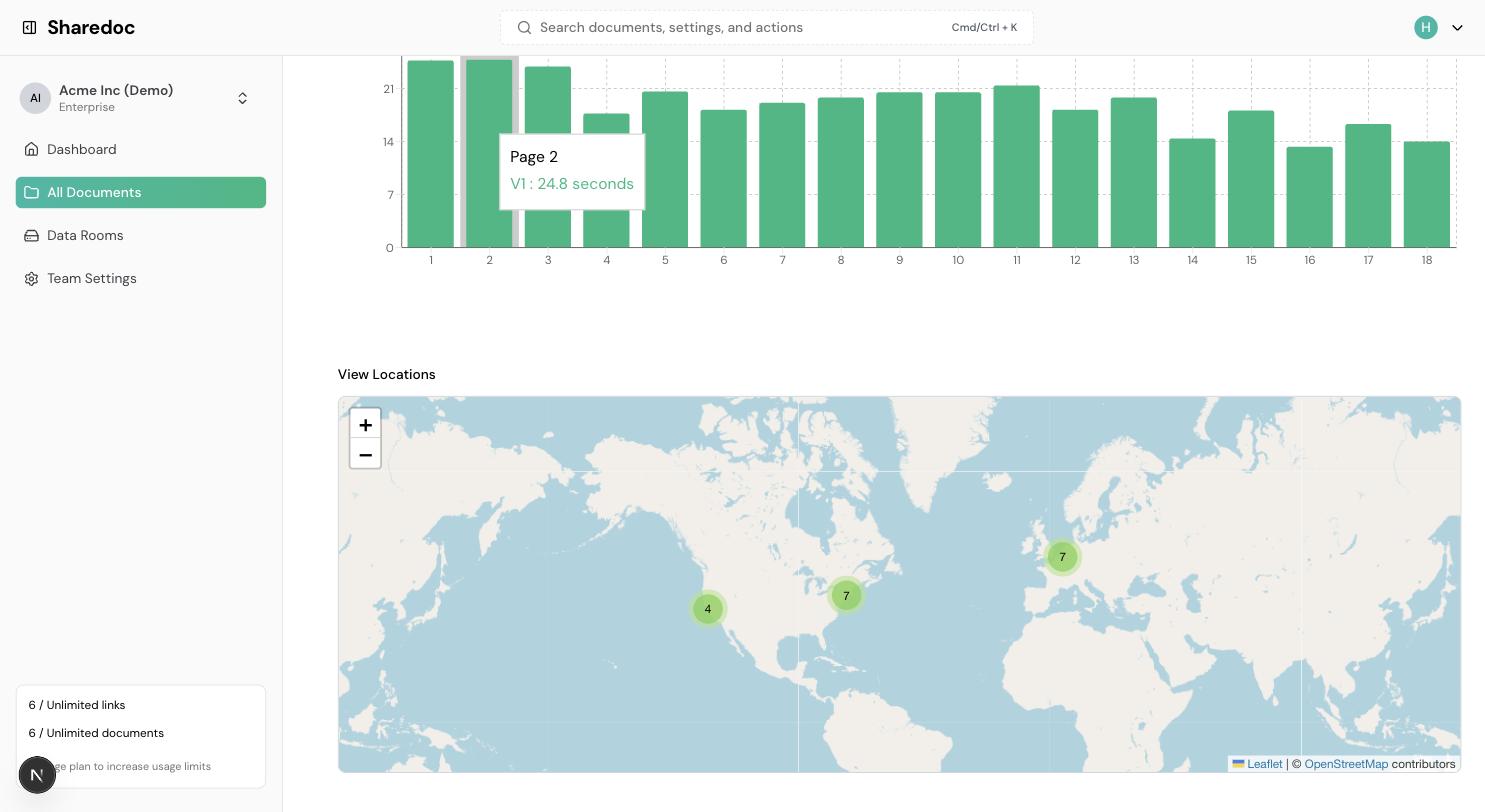Open Team Settings

141,279
